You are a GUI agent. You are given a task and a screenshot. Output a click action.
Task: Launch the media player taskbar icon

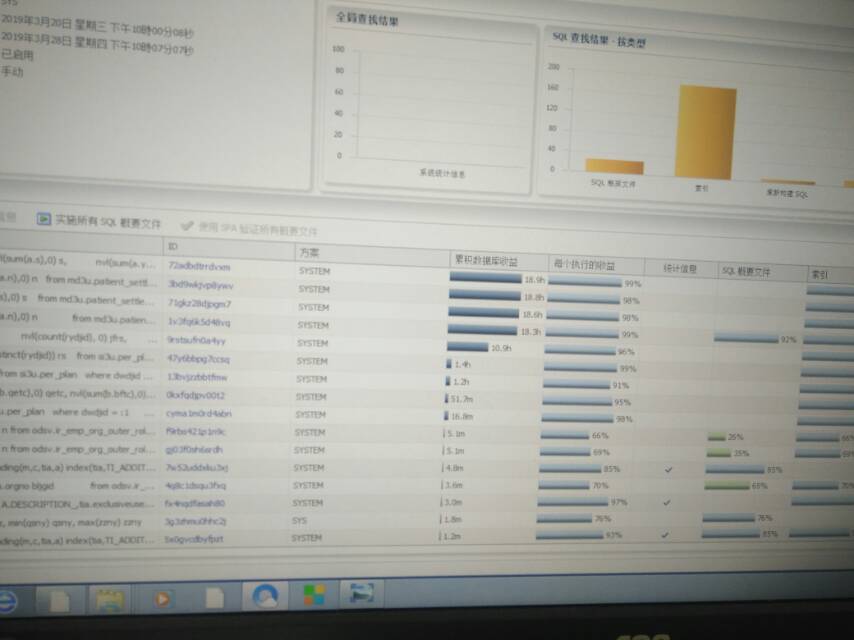click(x=161, y=598)
